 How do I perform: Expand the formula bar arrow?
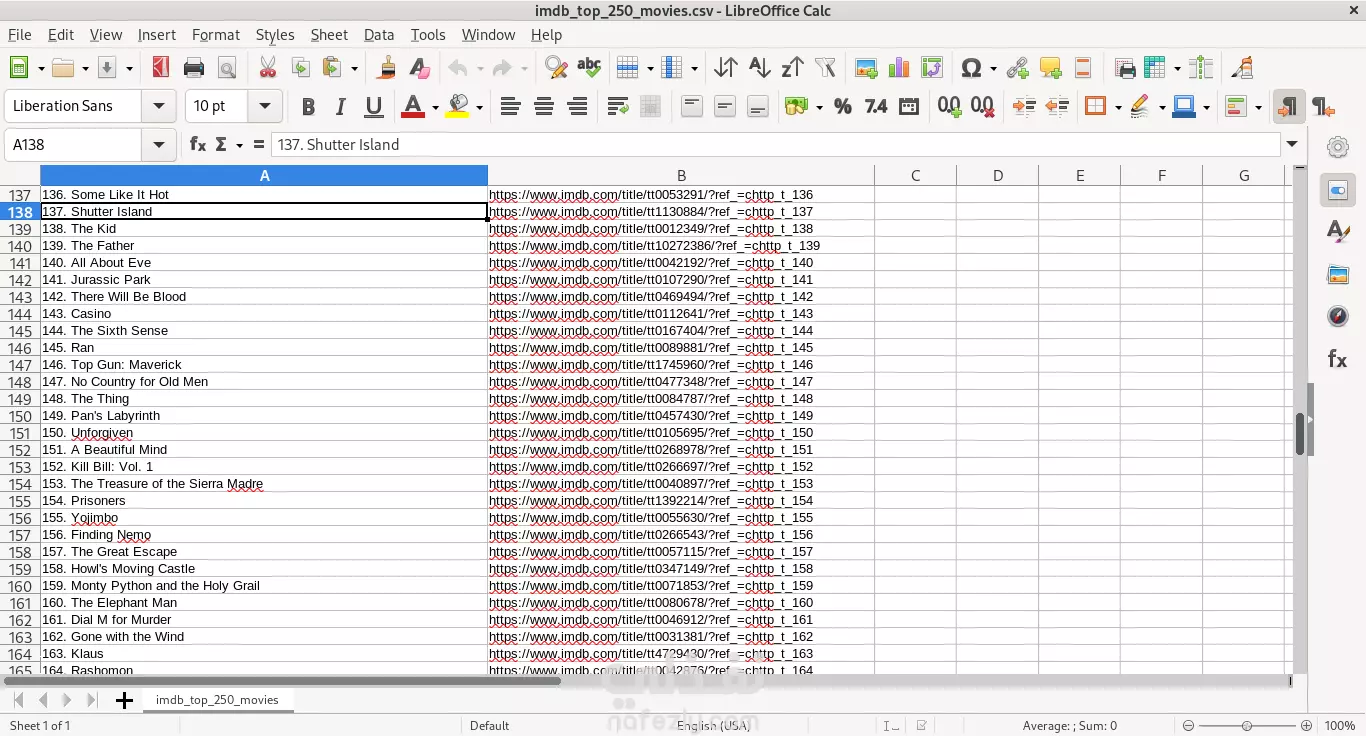point(1293,145)
